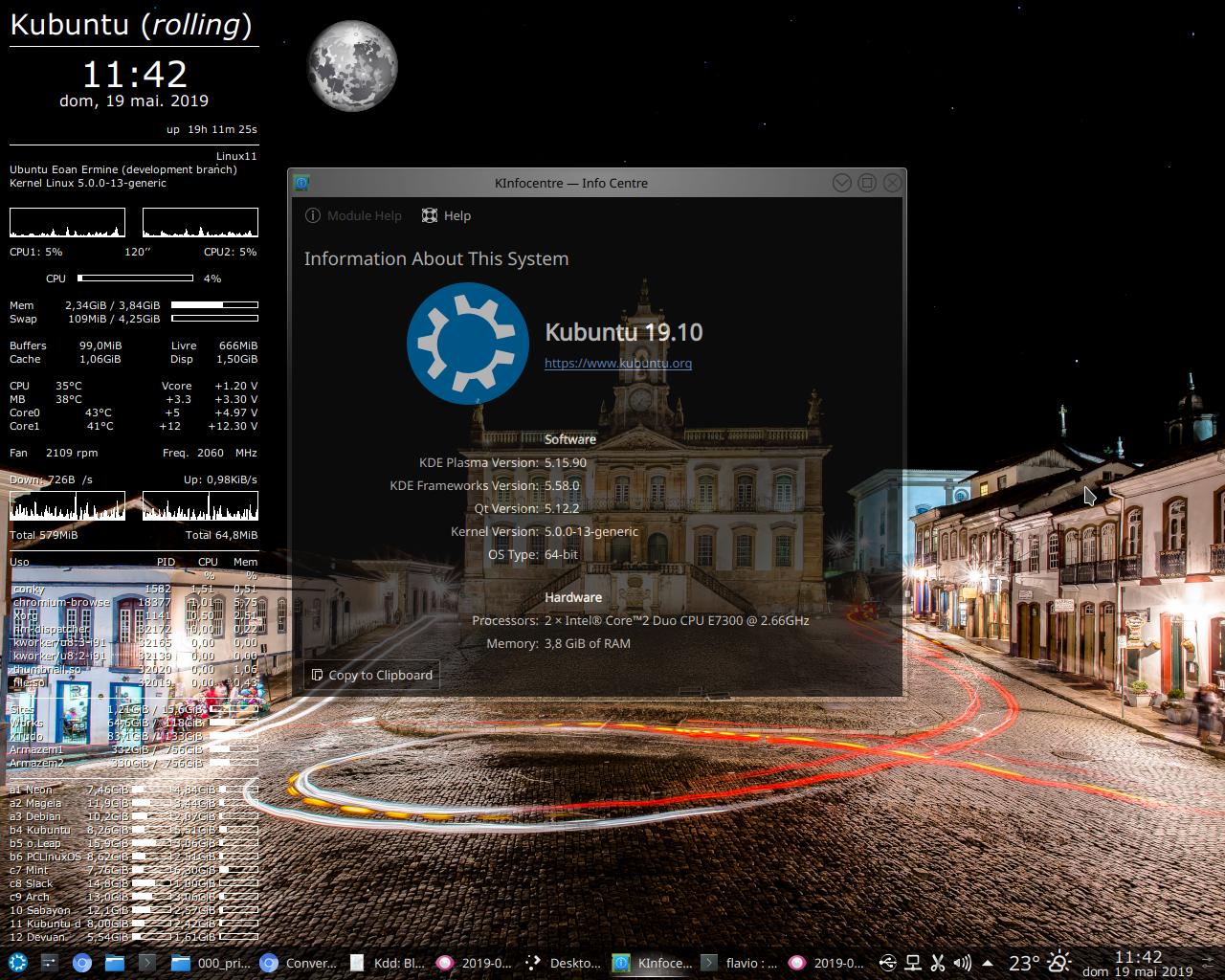
Task: Switch to the last 2019-0... image task
Action: 827,963
